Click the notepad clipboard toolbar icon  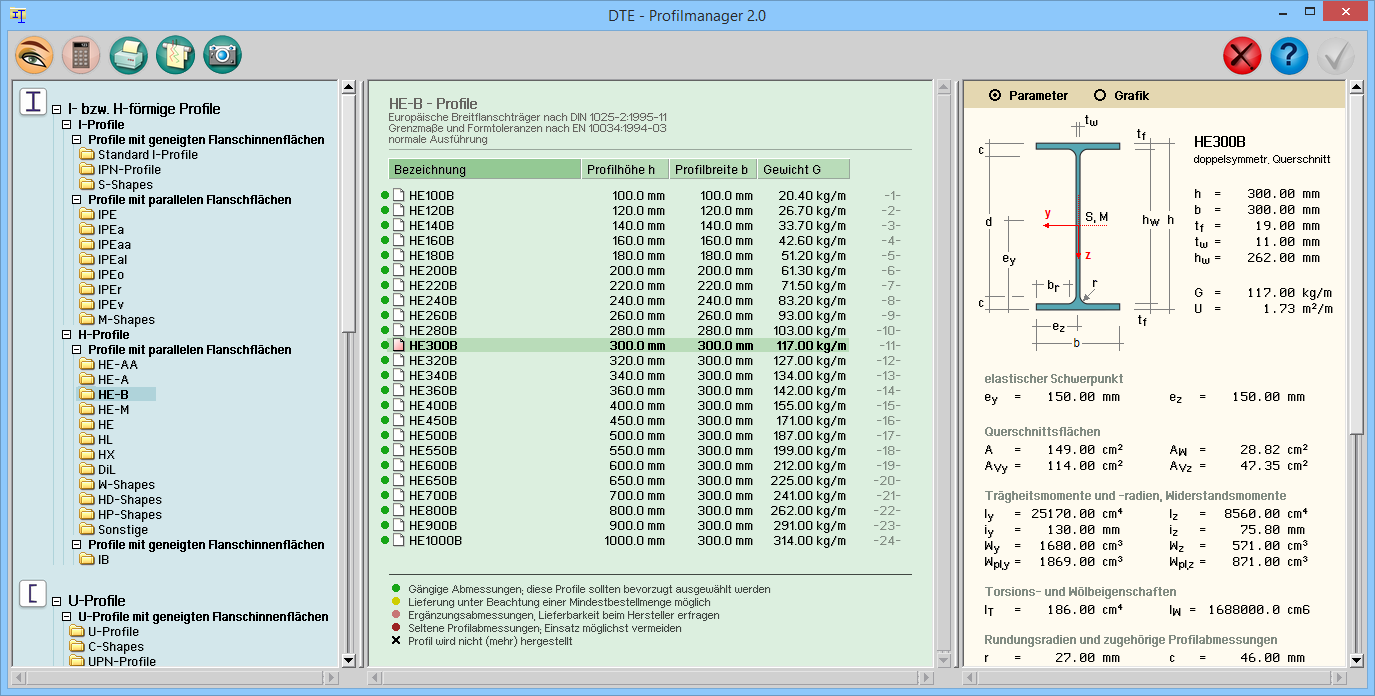[176, 55]
